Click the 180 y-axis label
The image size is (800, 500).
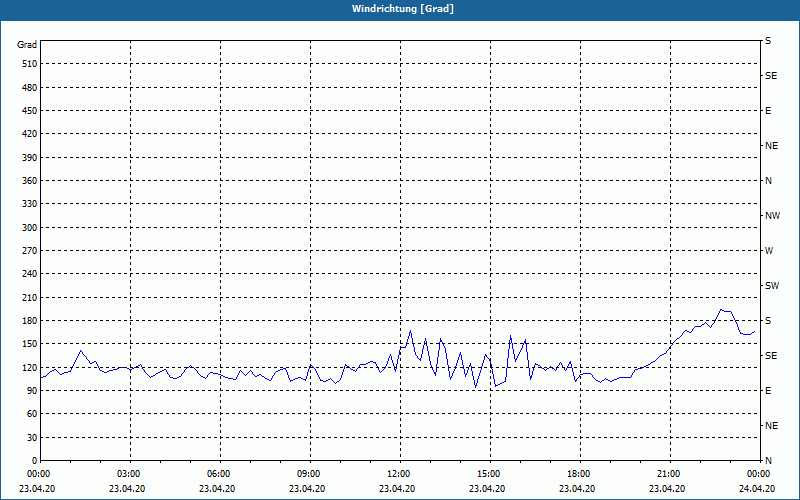click(30, 321)
